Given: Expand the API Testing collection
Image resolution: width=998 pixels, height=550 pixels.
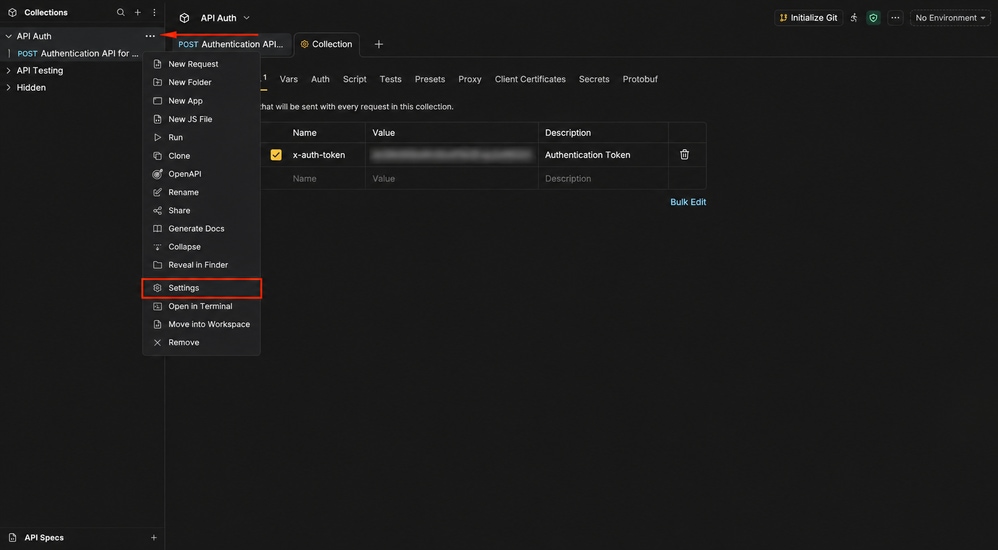Looking at the screenshot, I should (8, 71).
